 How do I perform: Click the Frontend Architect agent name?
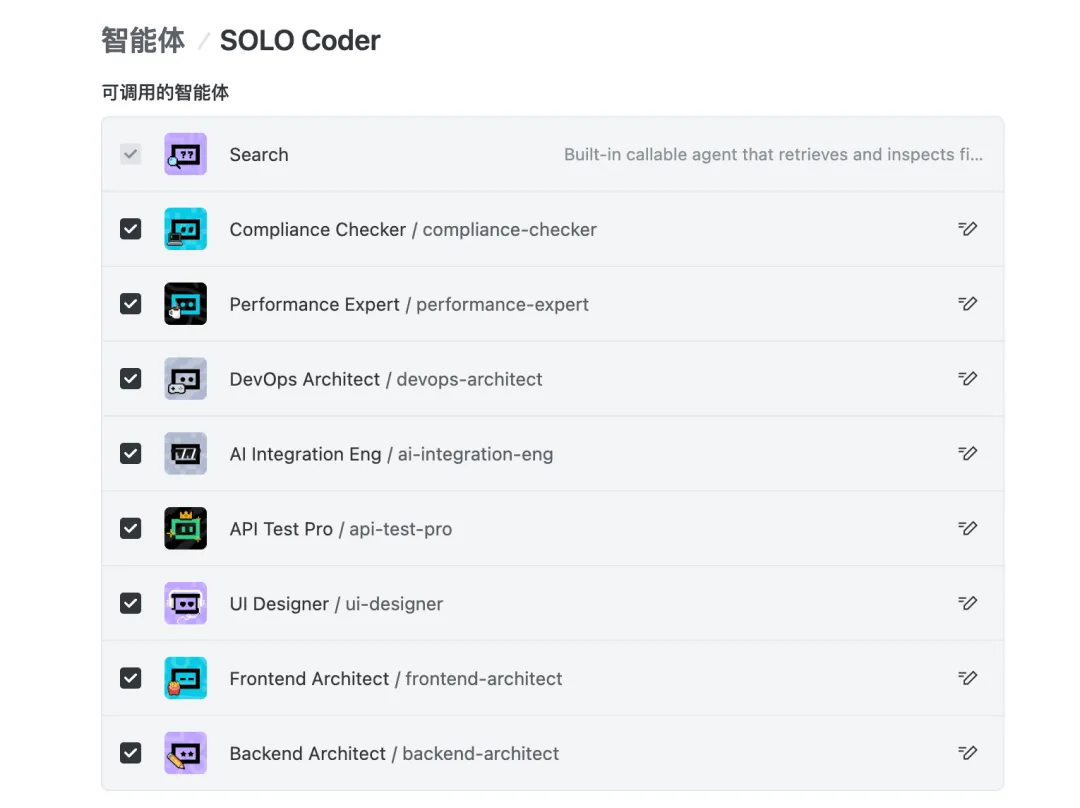[309, 679]
